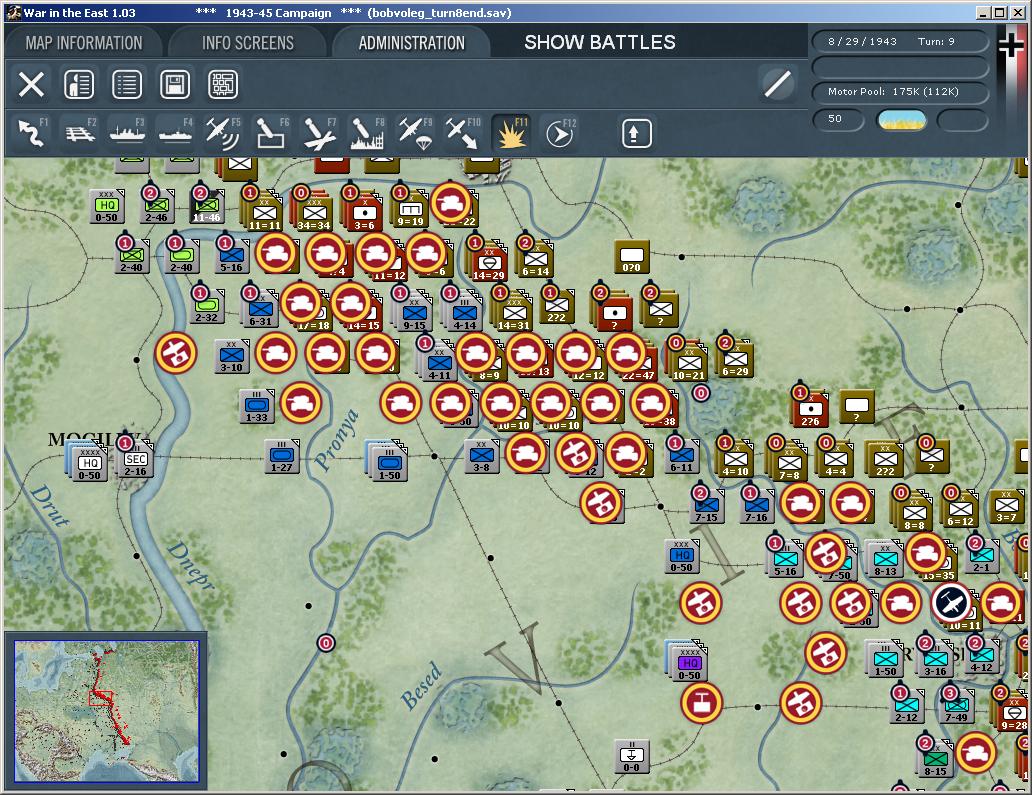Screen dimensions: 1032x795
Task: Click the date and turn display
Action: pyautogui.click(x=900, y=41)
